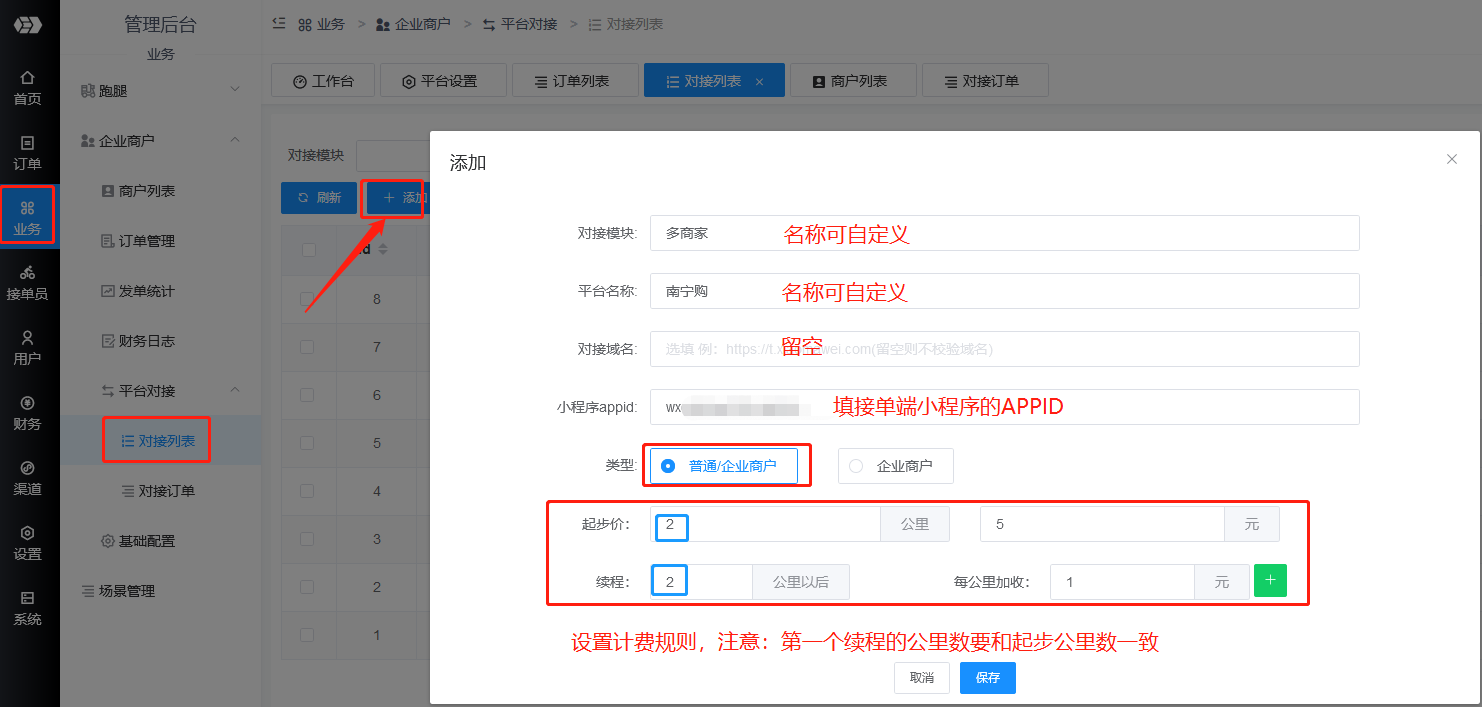1482x707 pixels.
Task: Click the app logo icon at top-left
Action: tap(27, 25)
